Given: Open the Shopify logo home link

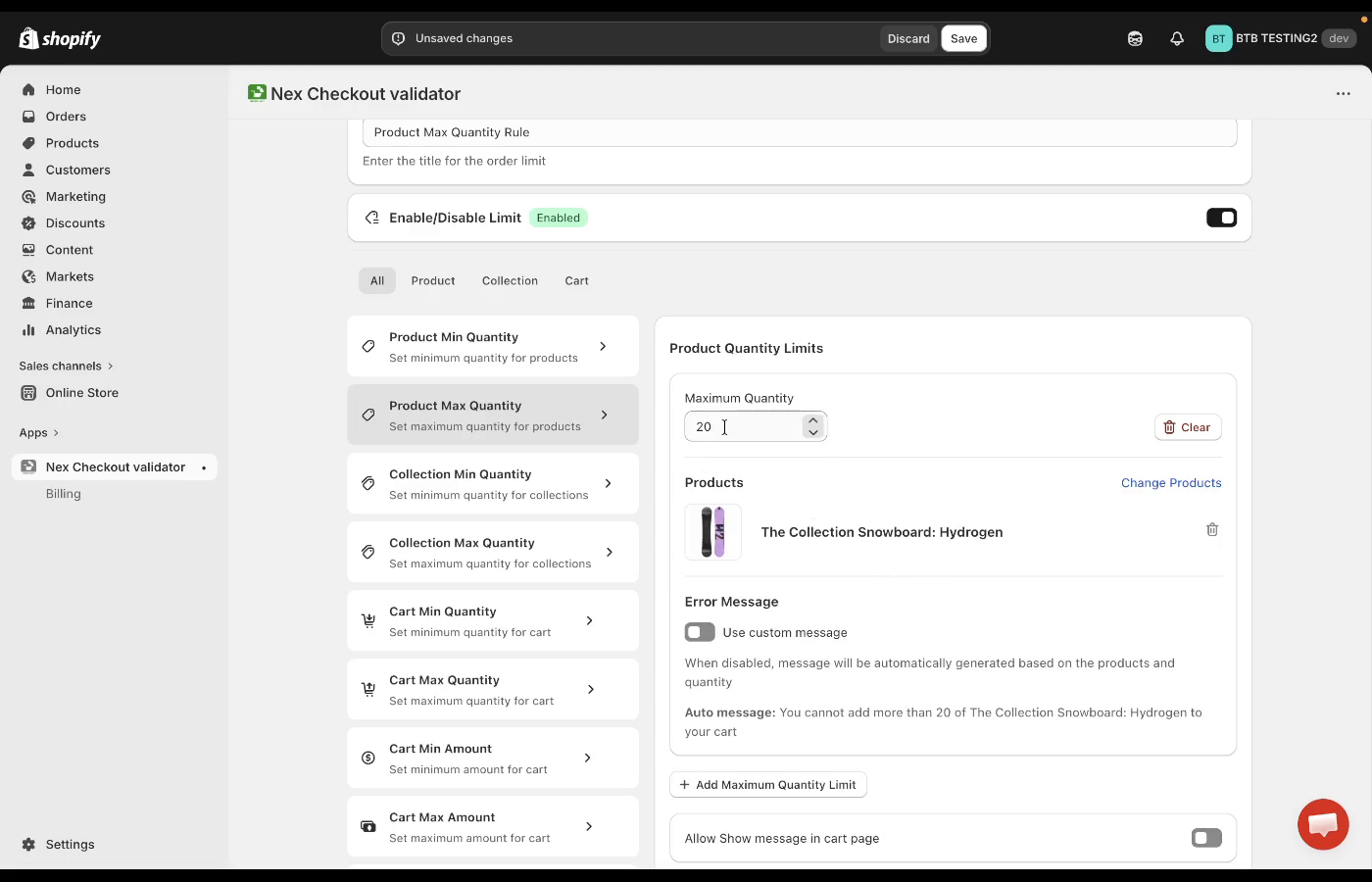Looking at the screenshot, I should [x=60, y=38].
